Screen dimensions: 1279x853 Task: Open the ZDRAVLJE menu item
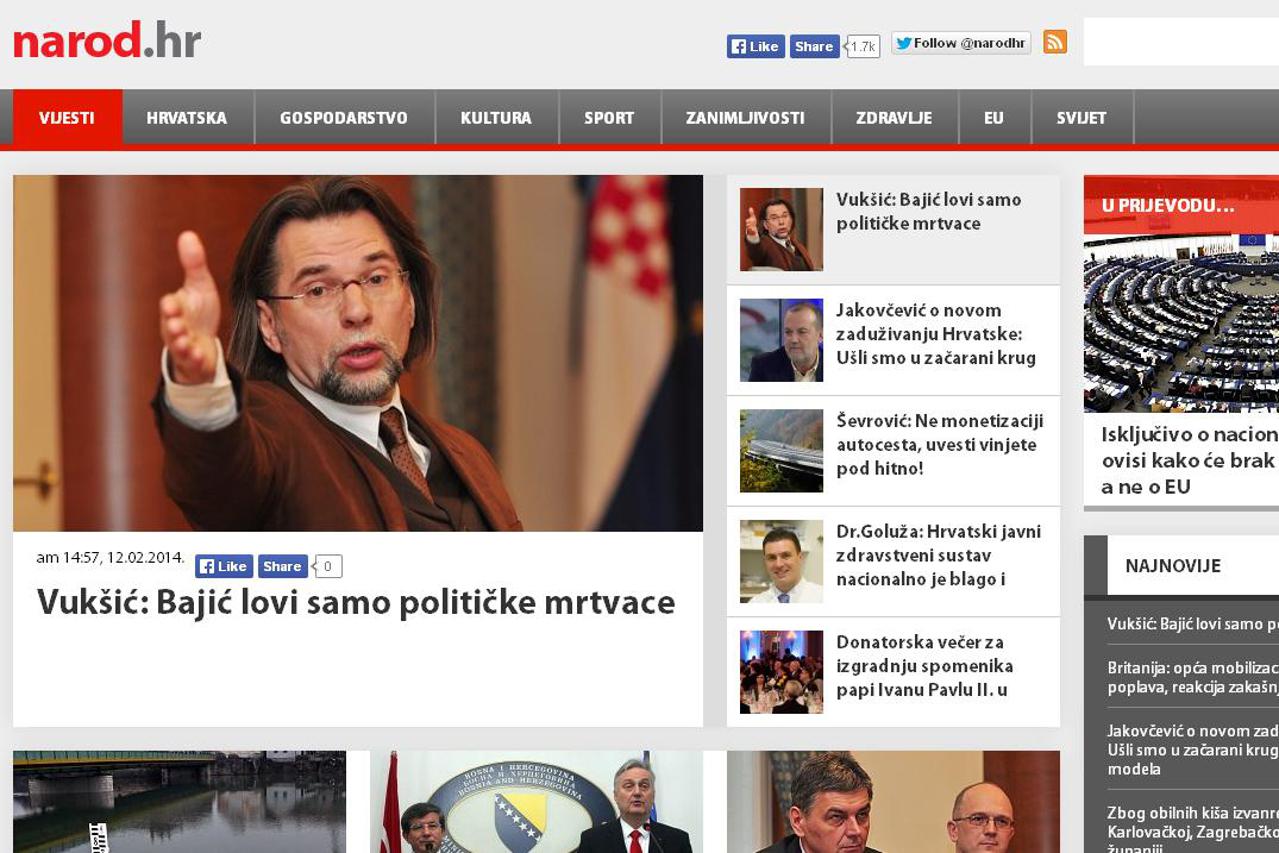tap(893, 118)
